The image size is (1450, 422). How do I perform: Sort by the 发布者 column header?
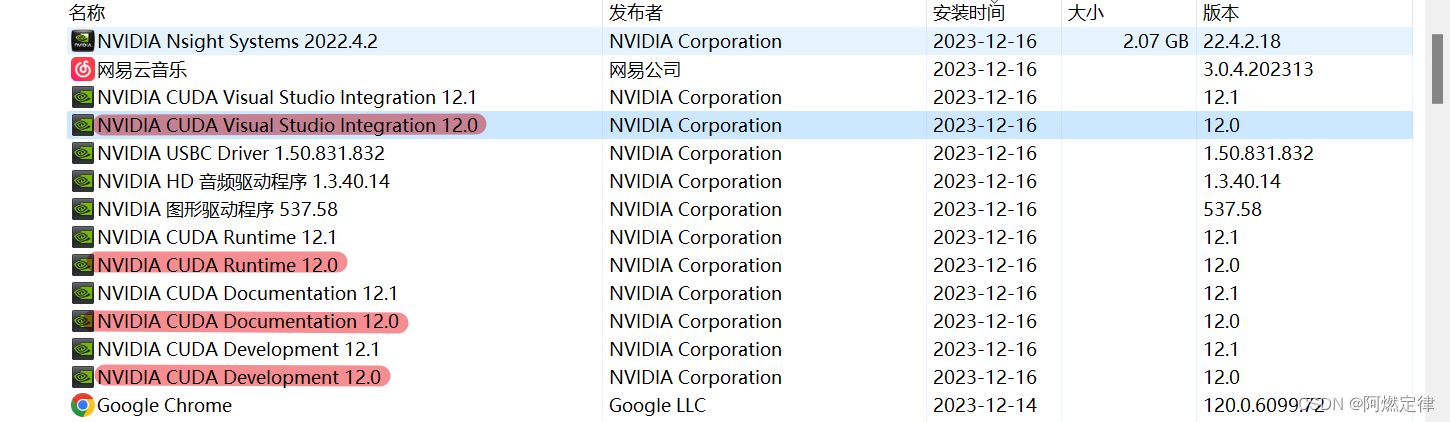[x=636, y=13]
